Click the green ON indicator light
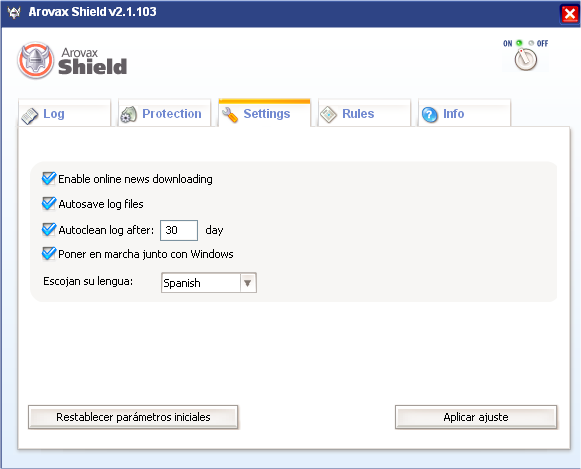581x469 pixels. click(519, 43)
